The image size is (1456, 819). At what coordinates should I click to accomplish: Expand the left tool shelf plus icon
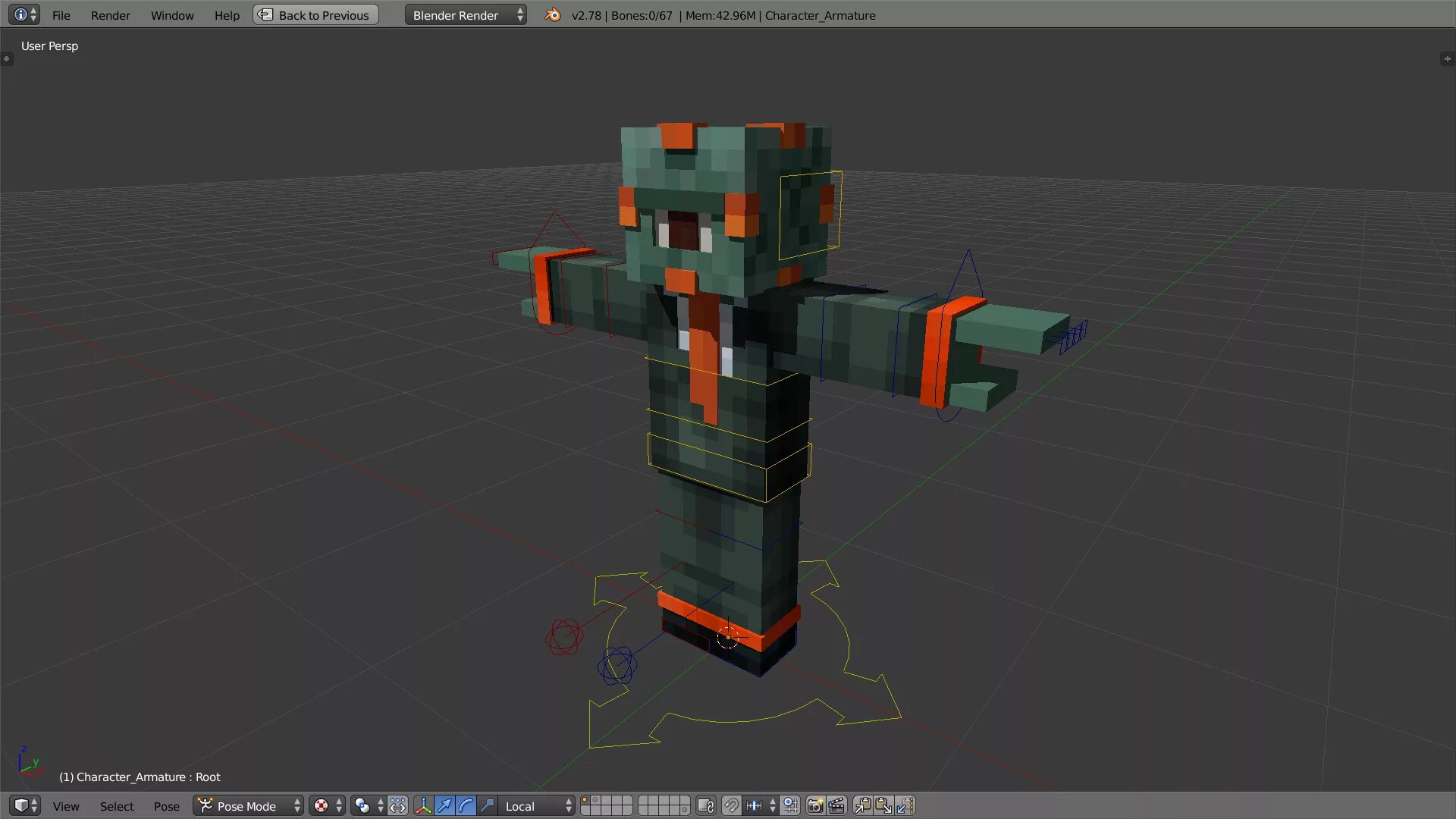click(6, 58)
